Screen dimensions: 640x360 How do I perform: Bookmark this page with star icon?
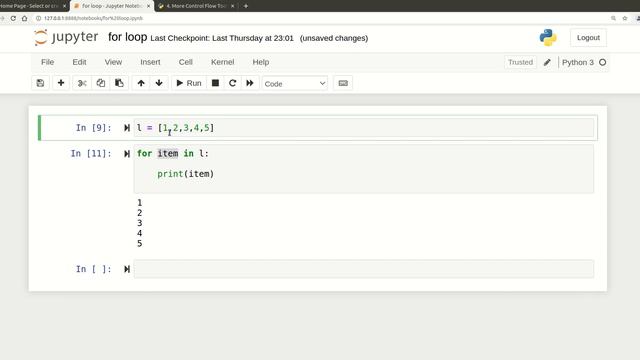coord(624,18)
